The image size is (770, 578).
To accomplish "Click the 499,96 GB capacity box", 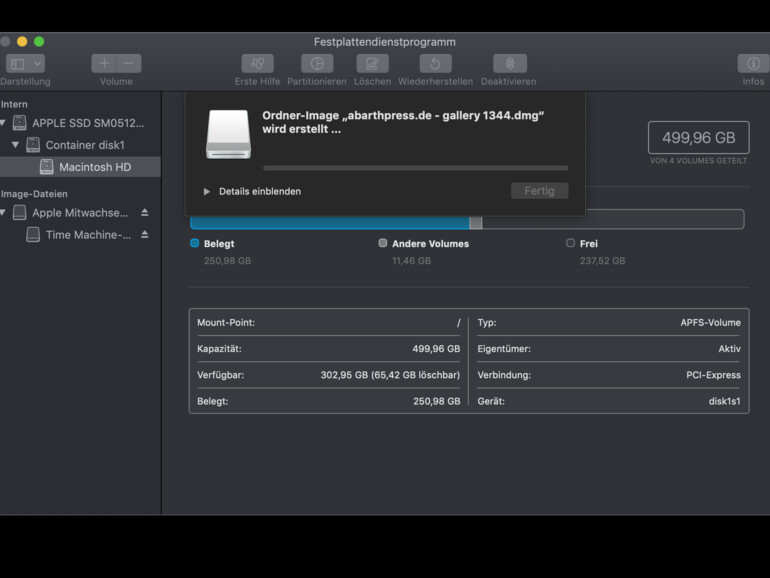I will point(698,138).
